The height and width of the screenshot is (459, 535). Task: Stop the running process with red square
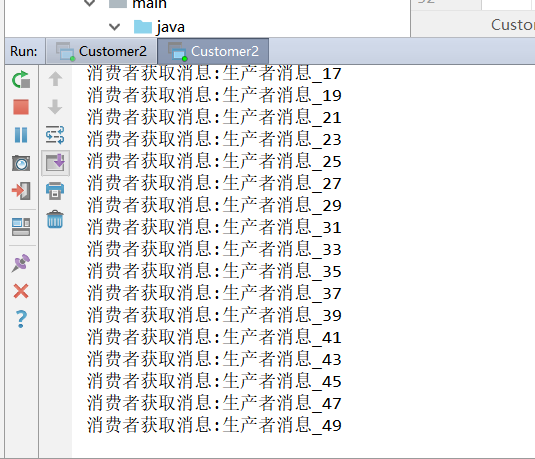click(x=21, y=107)
